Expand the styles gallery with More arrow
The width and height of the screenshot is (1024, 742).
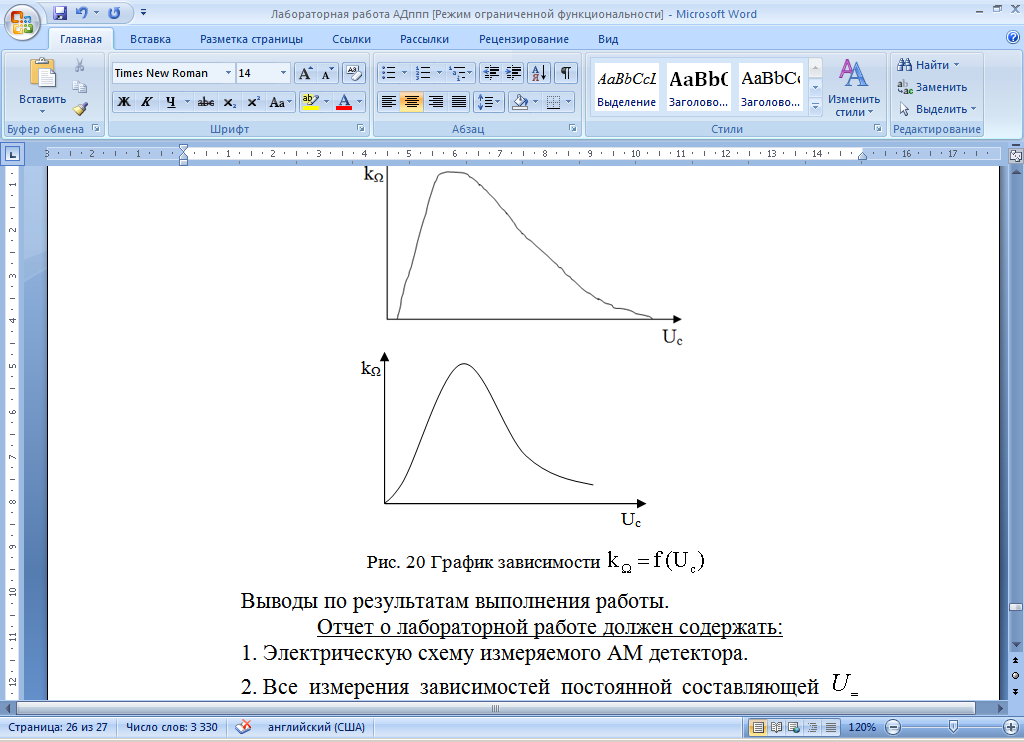point(815,106)
